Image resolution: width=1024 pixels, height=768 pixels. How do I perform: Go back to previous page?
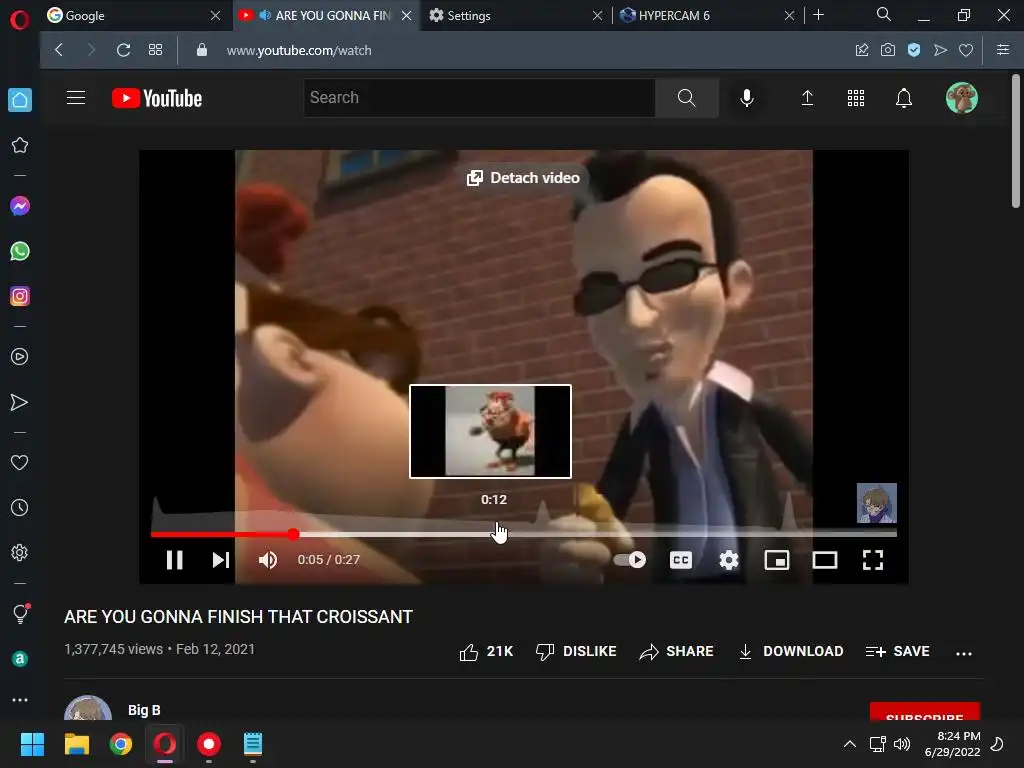click(59, 50)
